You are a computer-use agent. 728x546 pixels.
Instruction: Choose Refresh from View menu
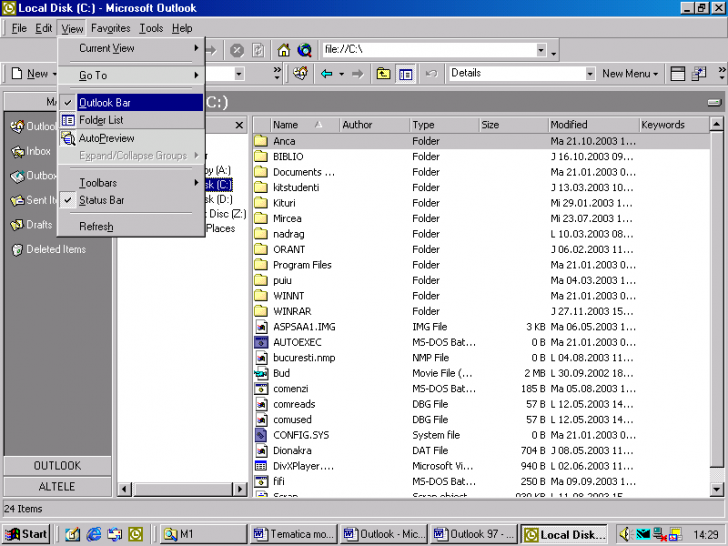(131, 227)
